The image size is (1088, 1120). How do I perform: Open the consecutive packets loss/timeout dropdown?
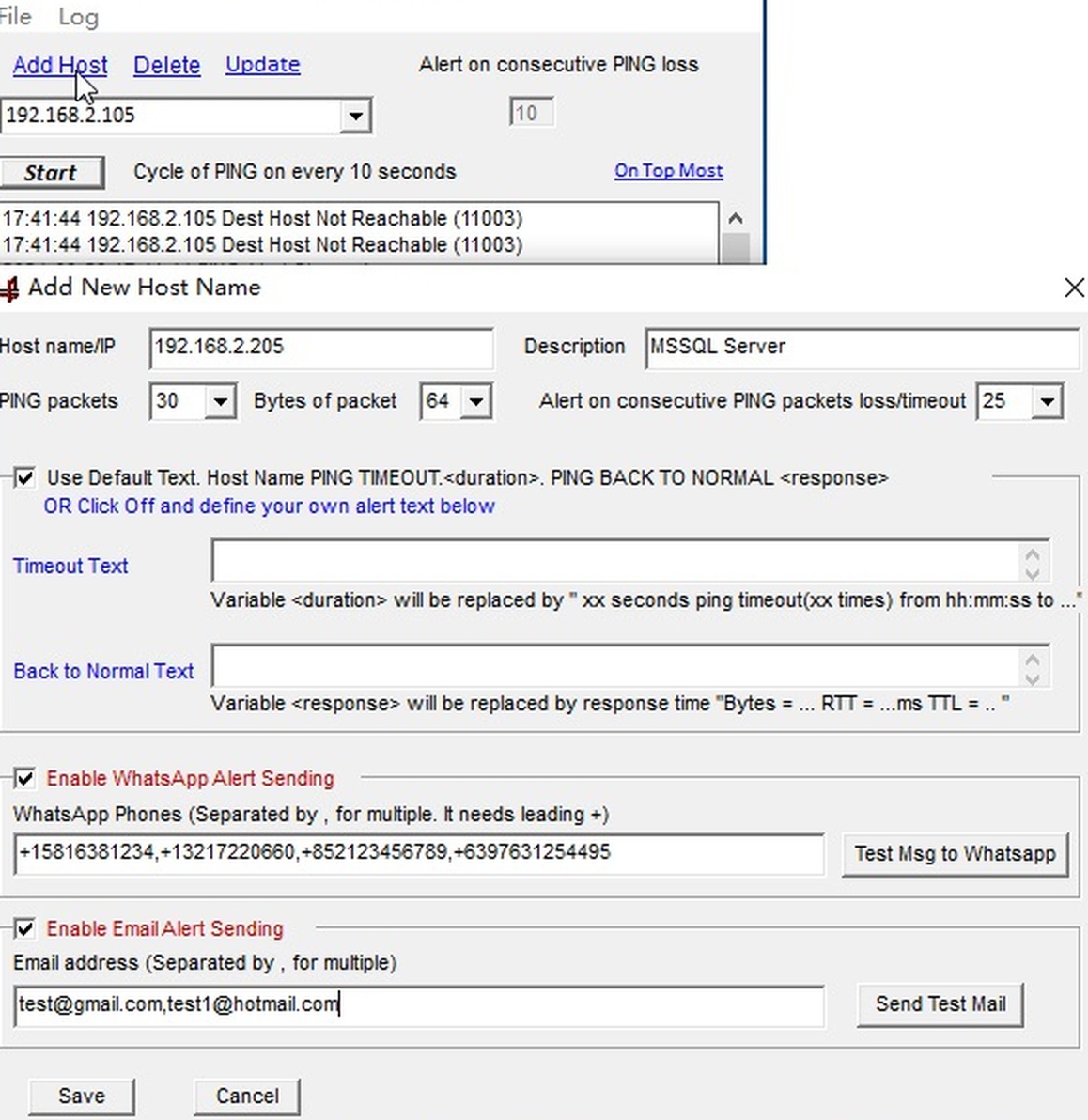tap(1046, 401)
